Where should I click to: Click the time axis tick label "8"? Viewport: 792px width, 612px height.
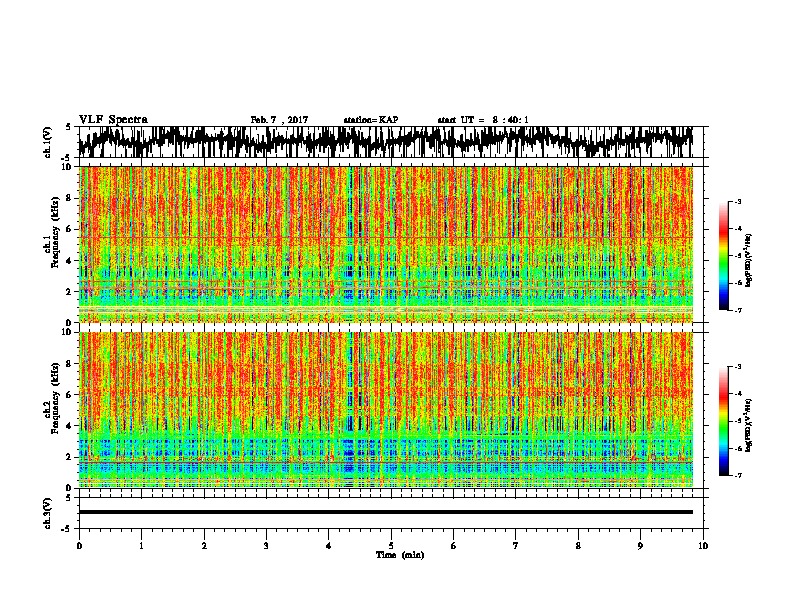(578, 546)
